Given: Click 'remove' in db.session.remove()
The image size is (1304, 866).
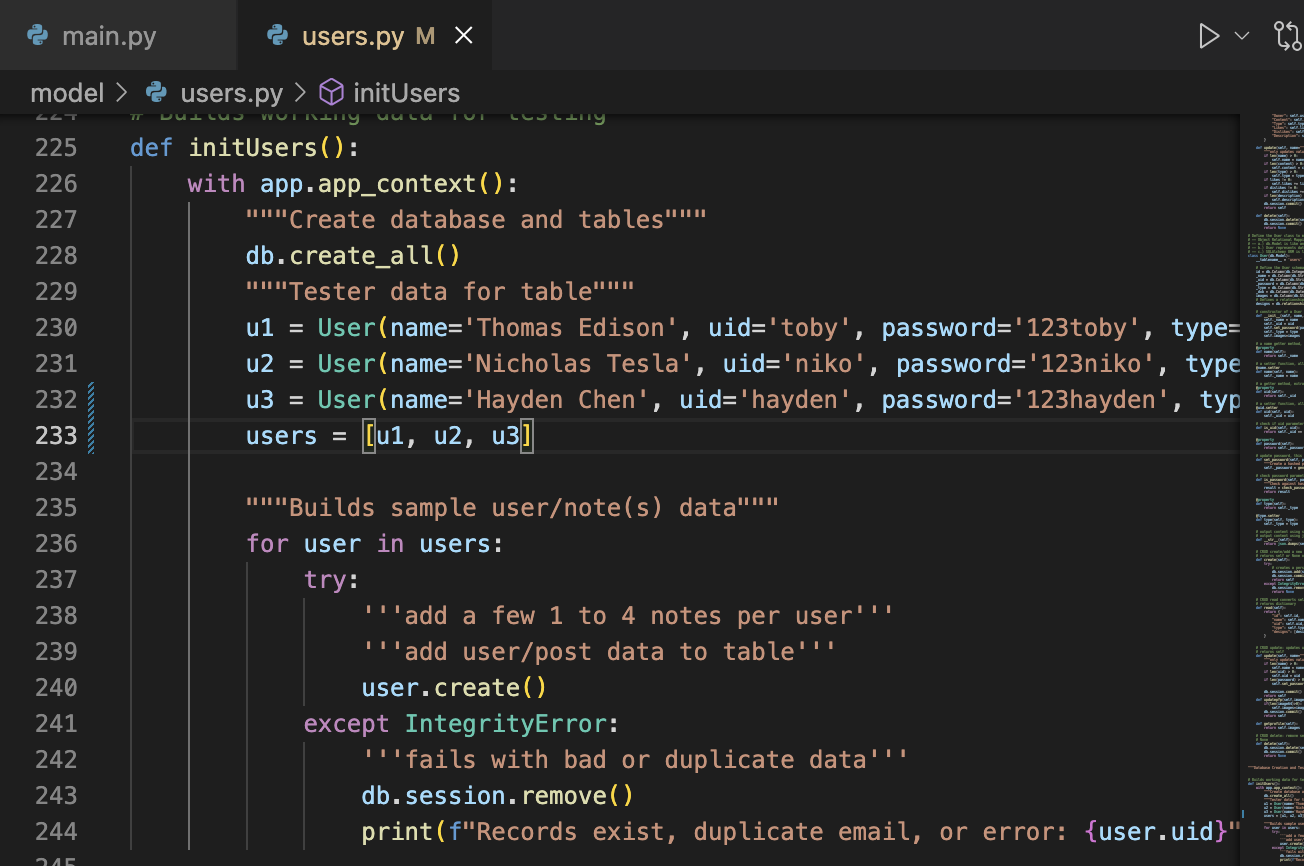Looking at the screenshot, I should (563, 796).
